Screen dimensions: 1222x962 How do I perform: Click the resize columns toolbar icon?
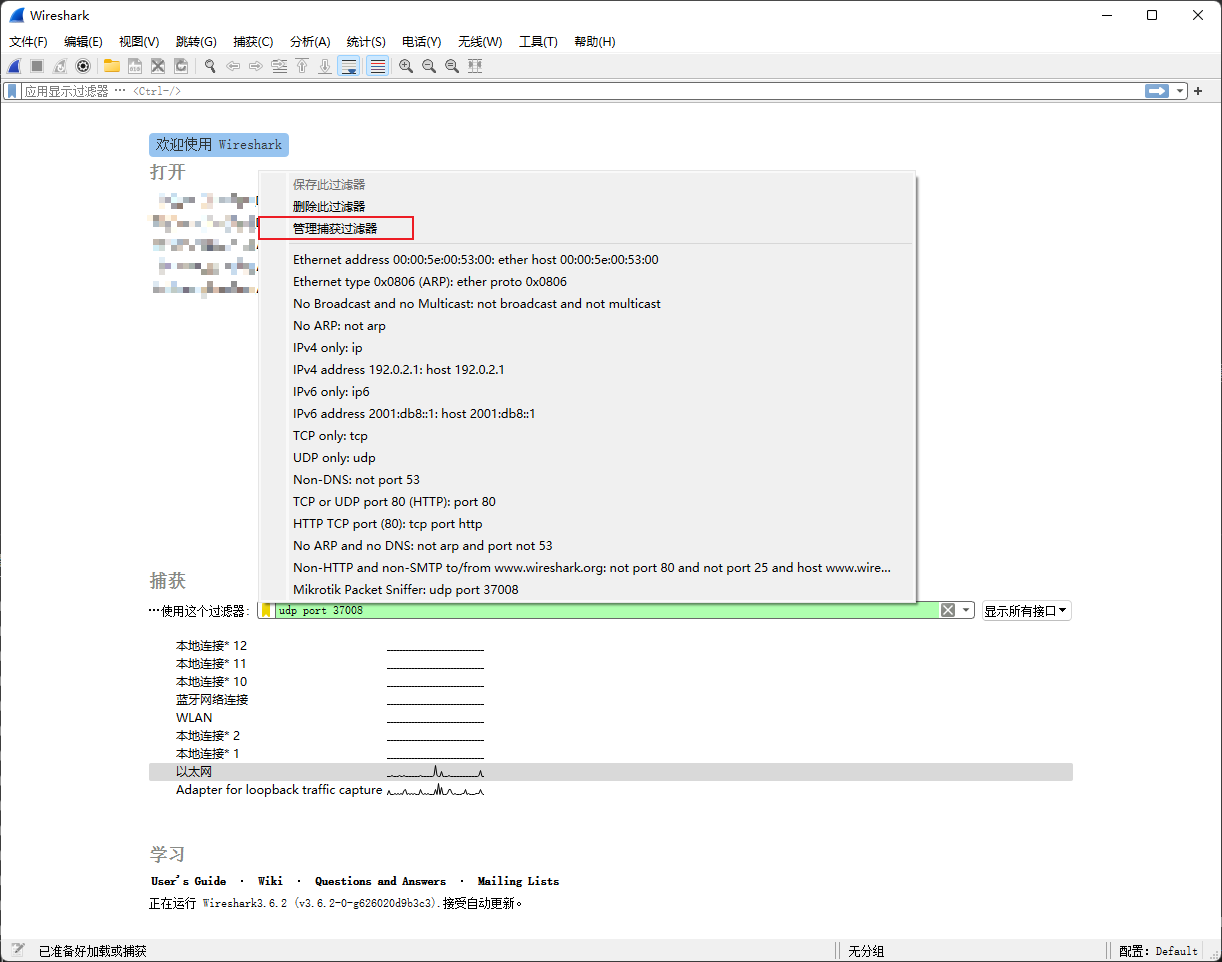[475, 66]
